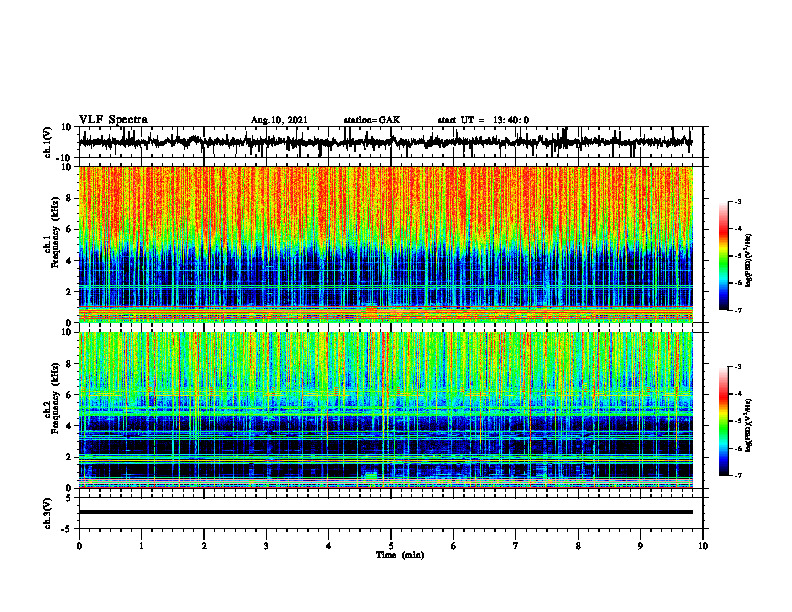This screenshot has height=612, width=792.
Task: Click the '2' kHz tick on ch.2 frequency axis
Action: pos(70,457)
